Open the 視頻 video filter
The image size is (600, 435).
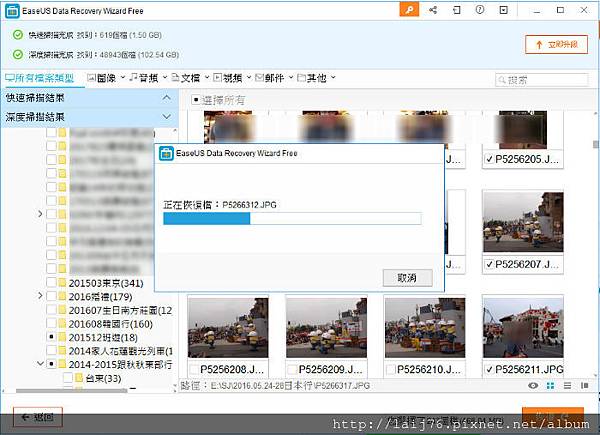coord(228,78)
